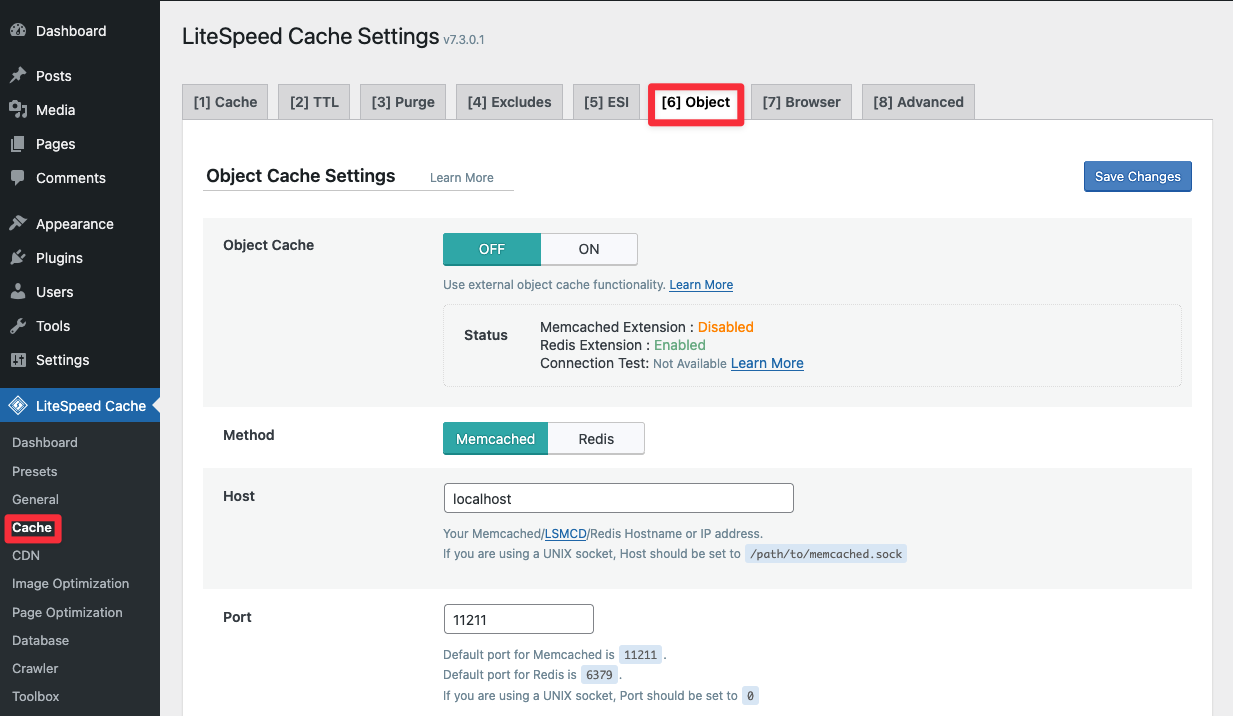Click the Dashboard gauge icon in sidebar
Viewport: 1233px width, 716px height.
[x=18, y=31]
